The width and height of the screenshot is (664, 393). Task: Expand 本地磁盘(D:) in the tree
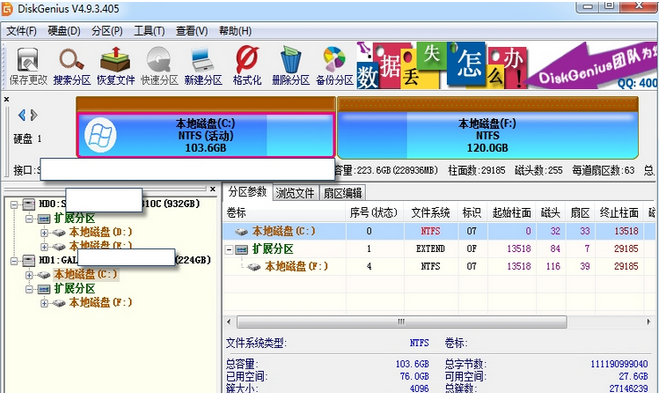point(44,232)
